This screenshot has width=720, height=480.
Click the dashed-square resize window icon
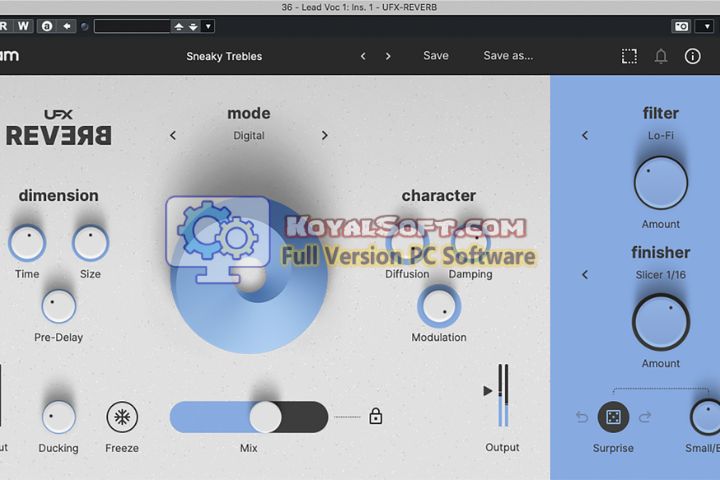click(629, 56)
